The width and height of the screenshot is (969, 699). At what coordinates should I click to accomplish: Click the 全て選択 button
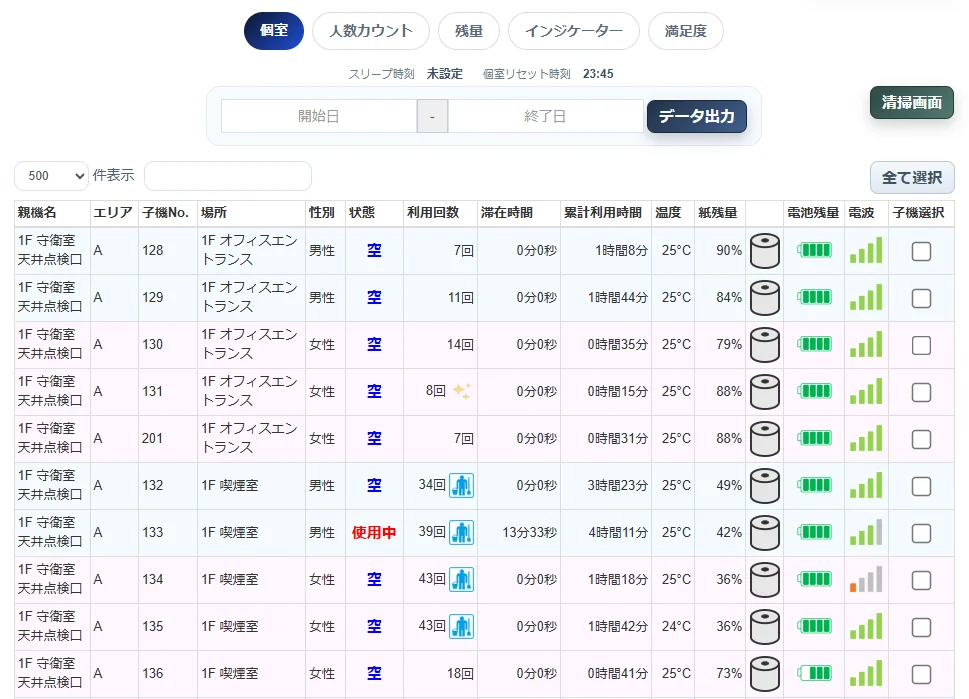click(912, 178)
